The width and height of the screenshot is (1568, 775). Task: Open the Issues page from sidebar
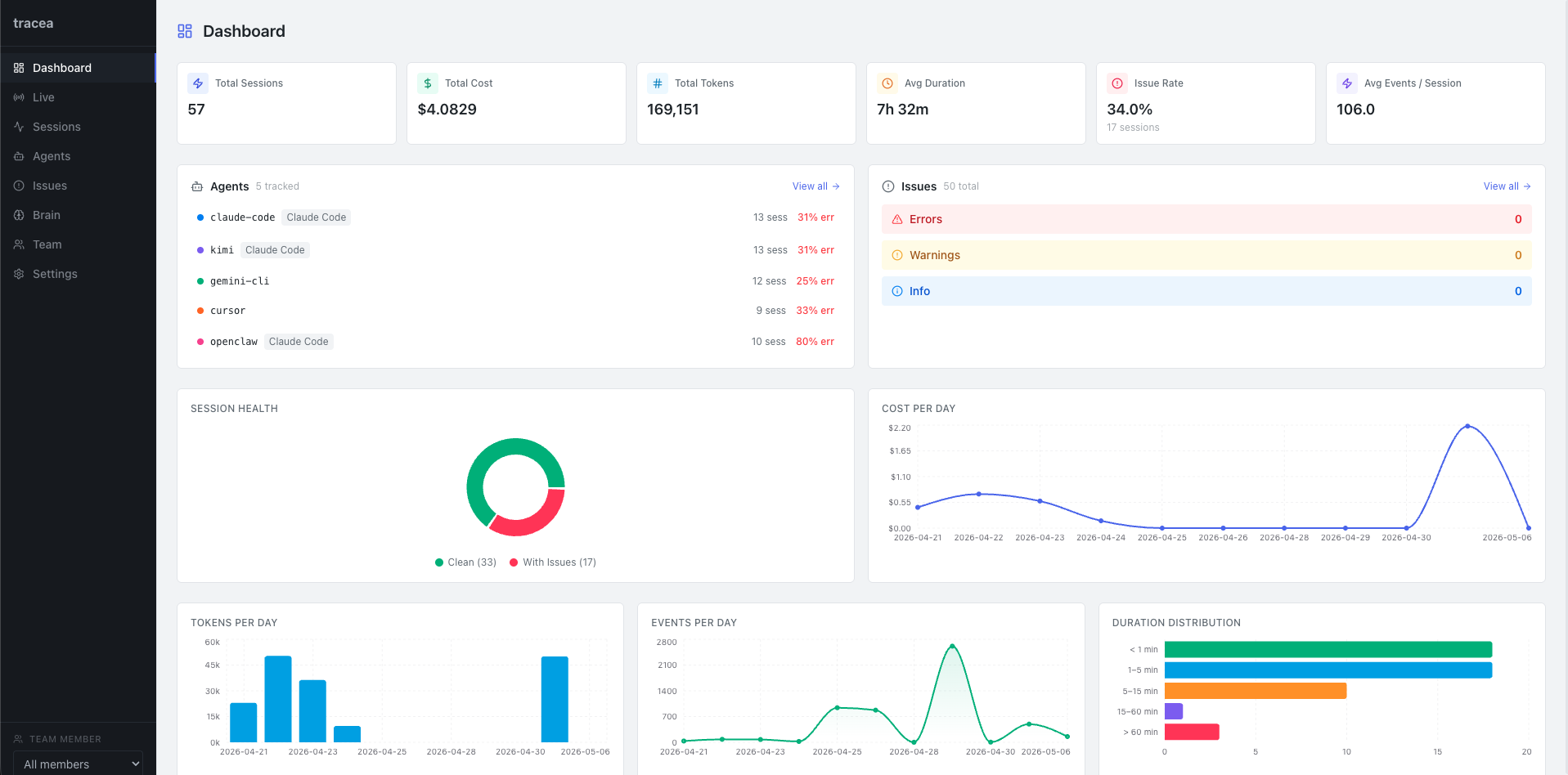click(78, 186)
